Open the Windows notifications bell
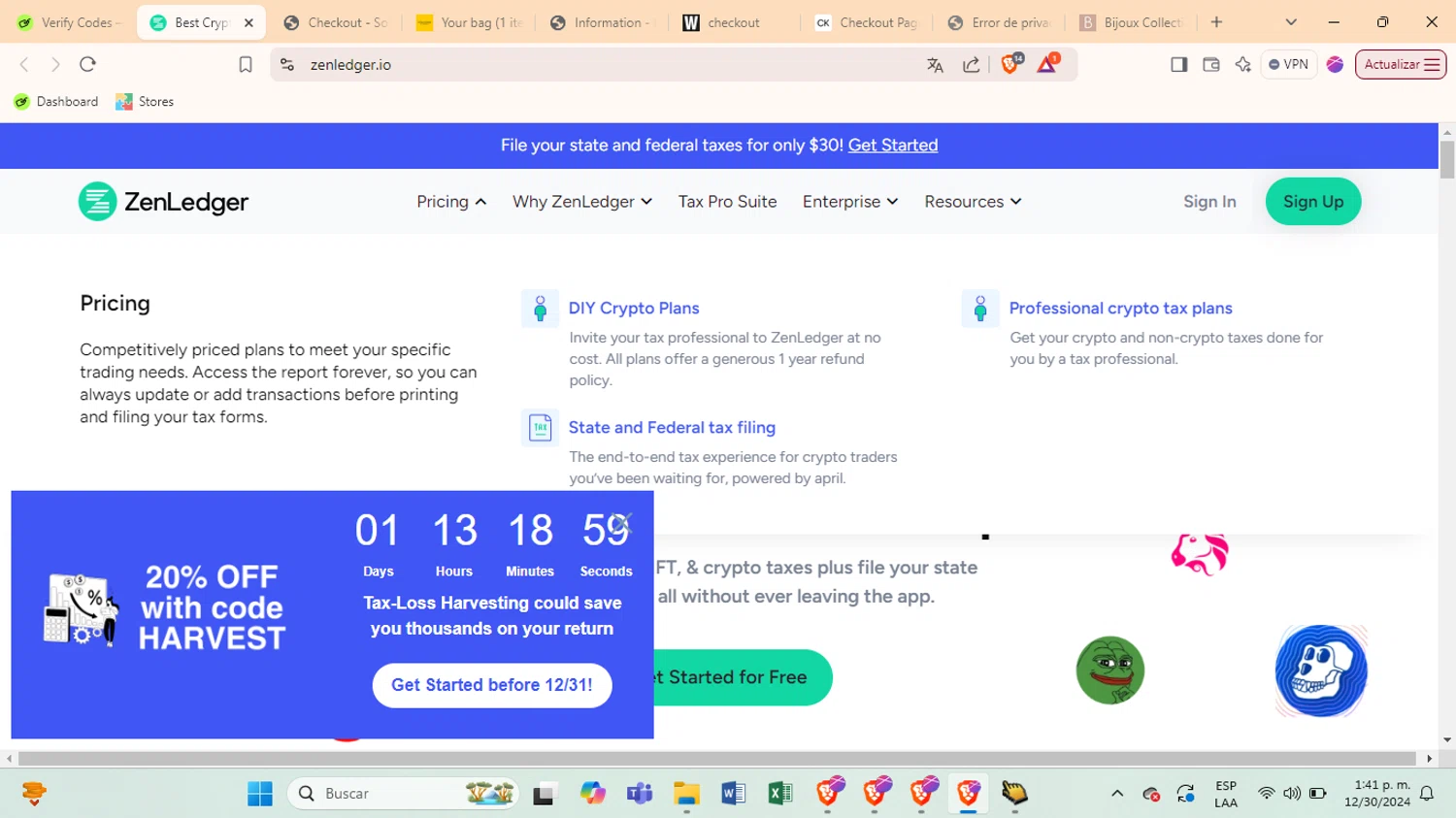This screenshot has height=818, width=1456. click(1427, 794)
